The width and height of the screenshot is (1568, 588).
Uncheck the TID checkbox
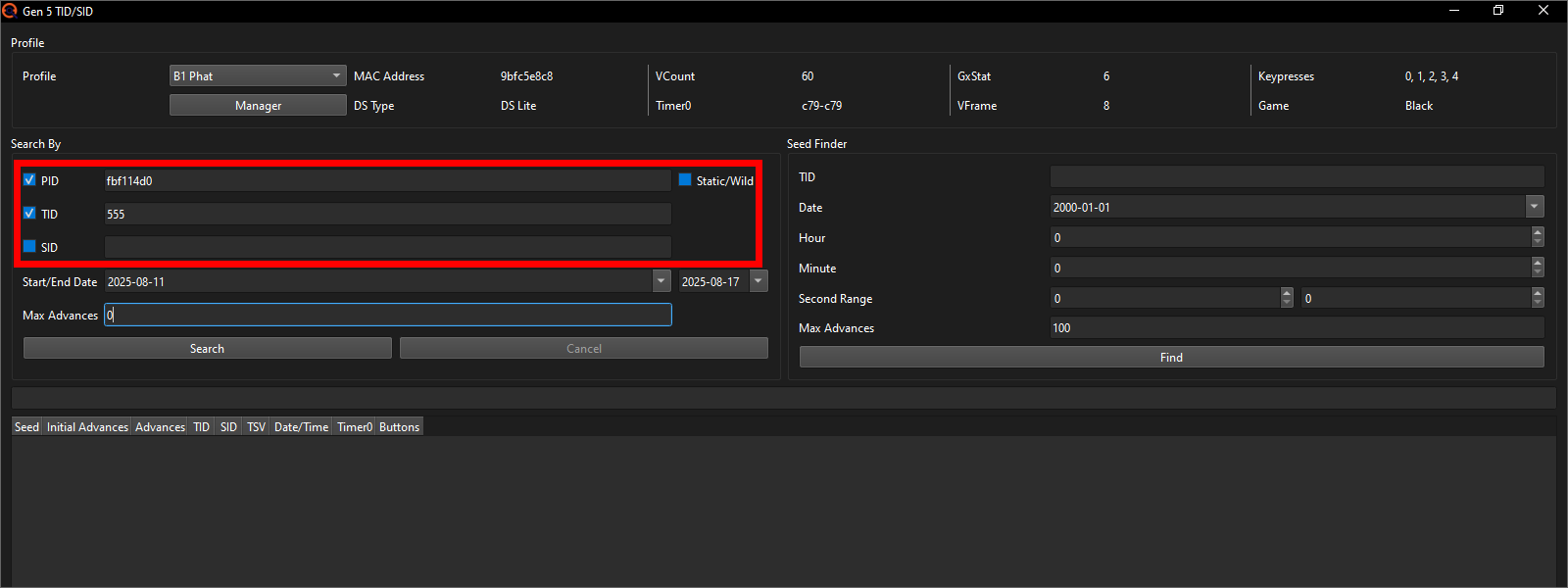pos(29,214)
